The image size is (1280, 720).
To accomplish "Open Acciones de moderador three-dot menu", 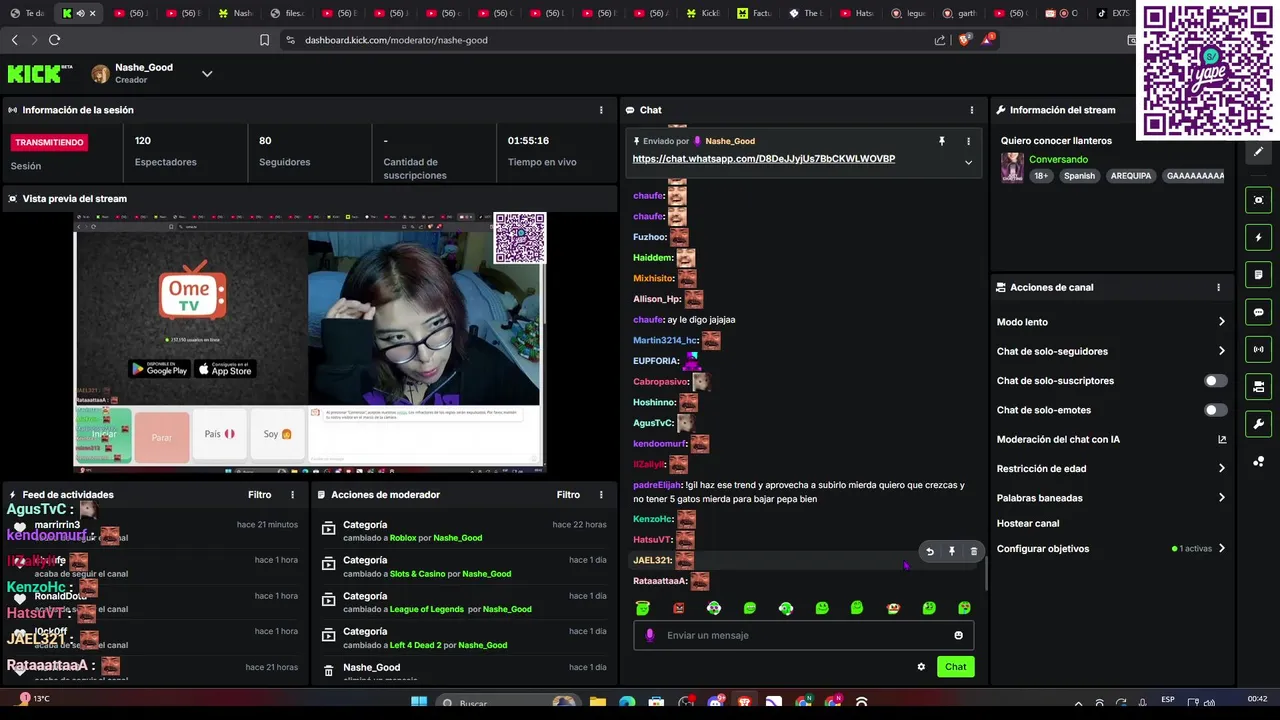I will tap(601, 495).
